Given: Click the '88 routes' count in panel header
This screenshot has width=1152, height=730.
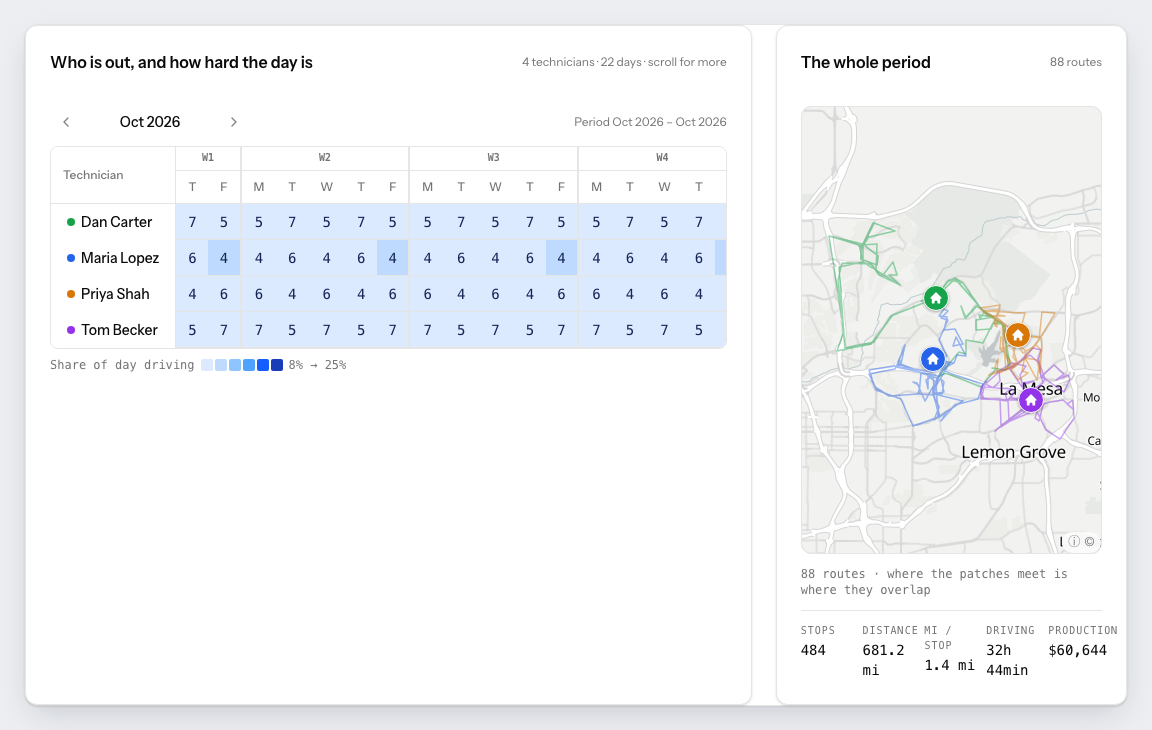Looking at the screenshot, I should coord(1076,62).
